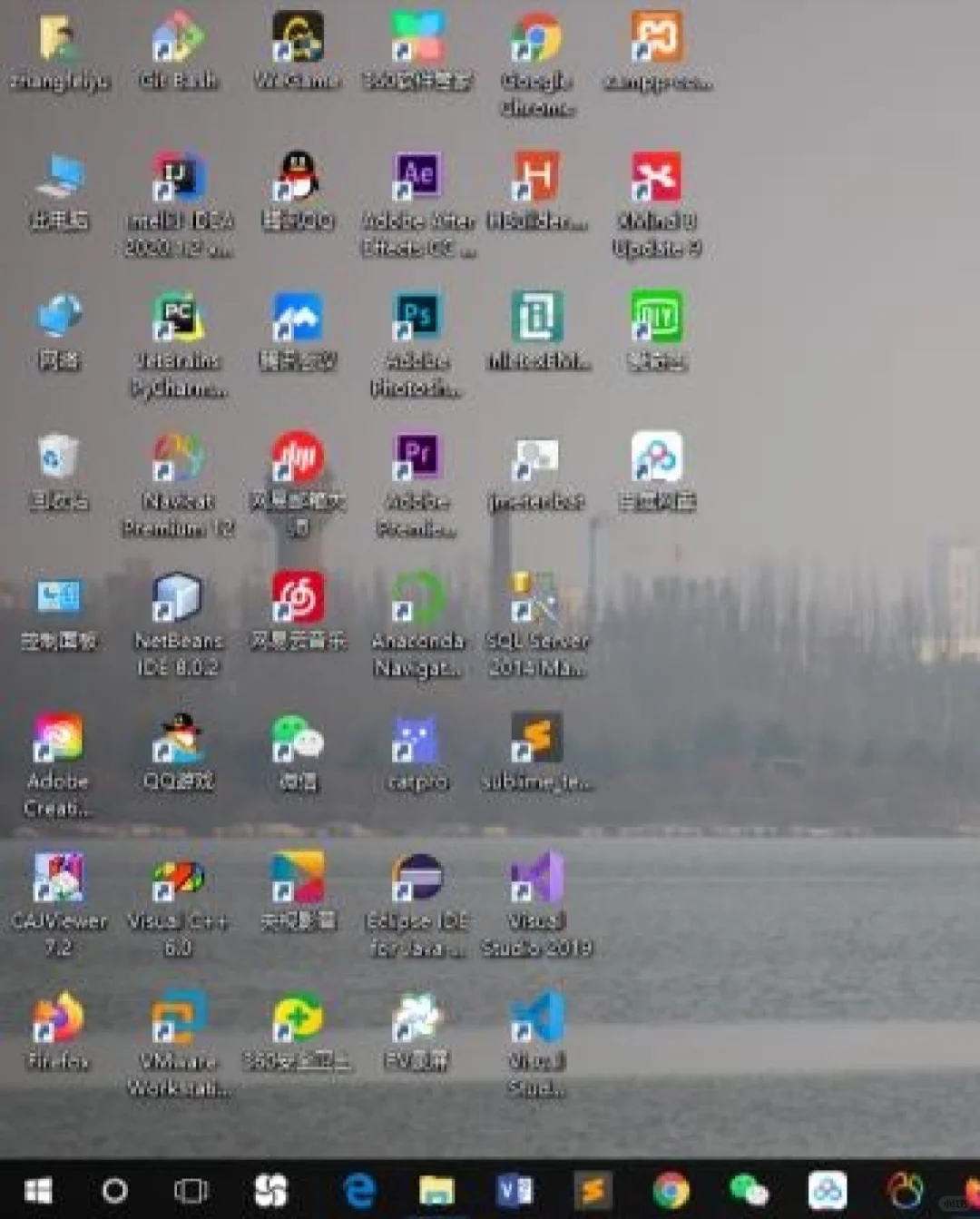The image size is (980, 1219).
Task: Open File Explorer from the taskbar
Action: [x=436, y=1190]
